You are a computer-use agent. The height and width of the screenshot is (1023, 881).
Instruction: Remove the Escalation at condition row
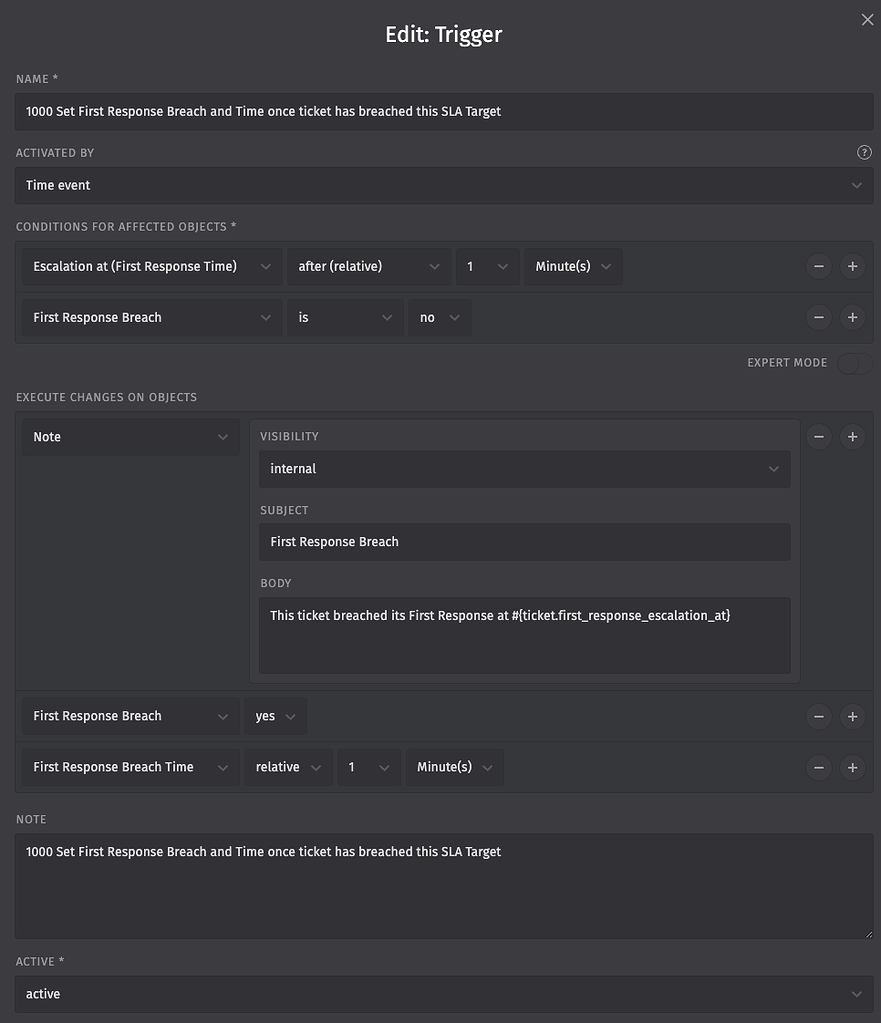click(818, 266)
